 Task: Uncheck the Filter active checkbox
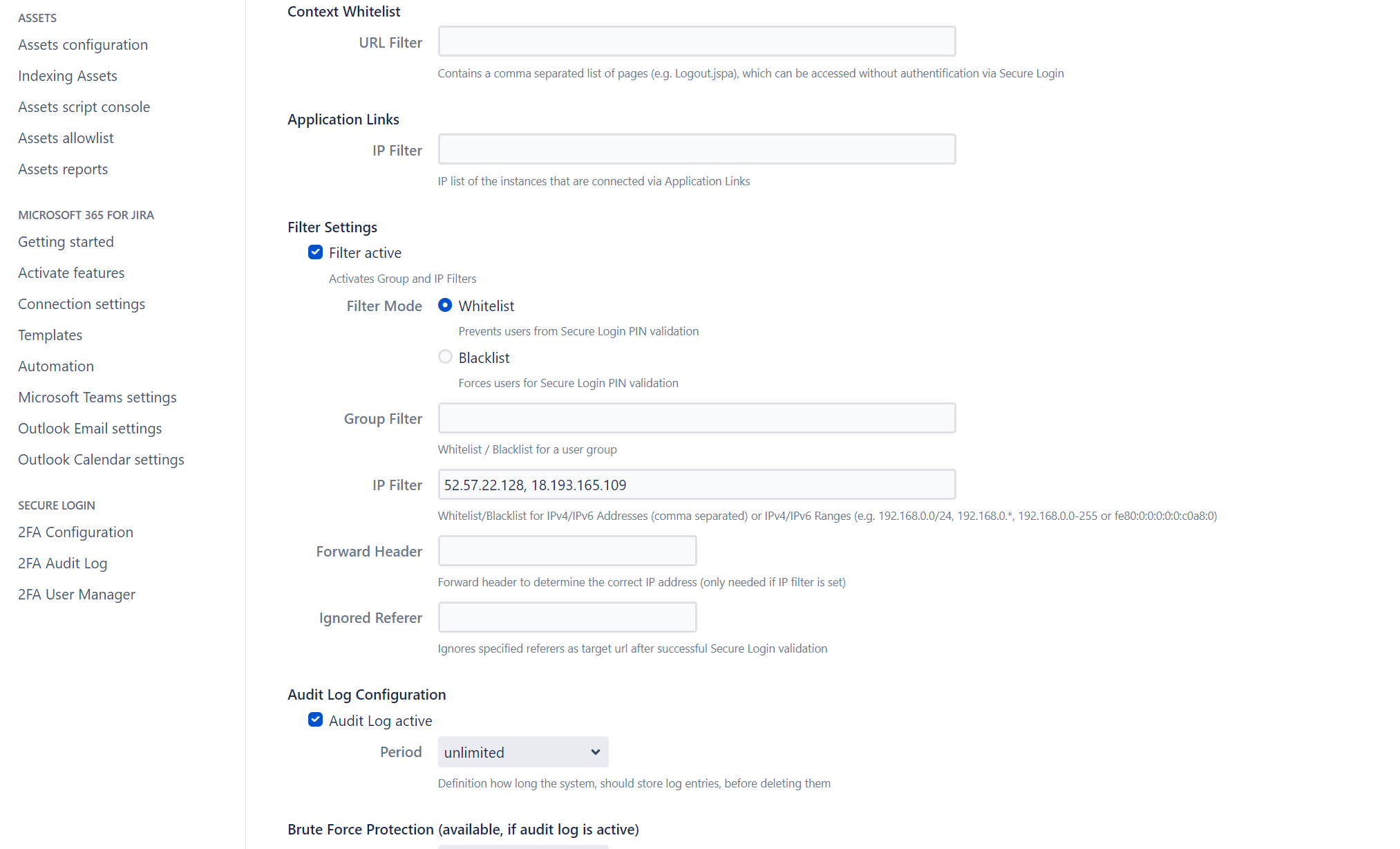315,252
